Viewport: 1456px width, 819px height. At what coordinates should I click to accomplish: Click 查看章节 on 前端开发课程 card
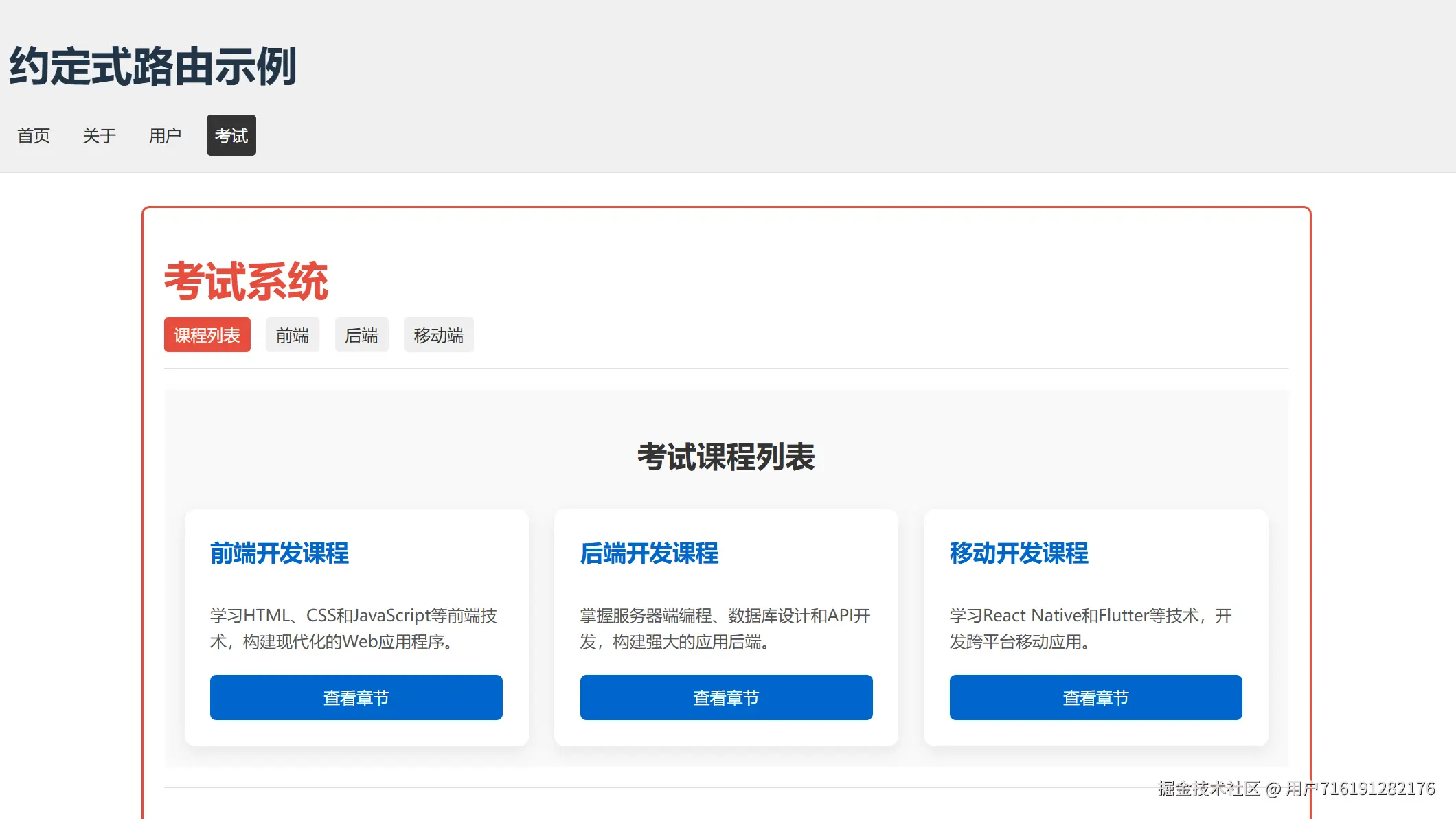pyautogui.click(x=355, y=697)
